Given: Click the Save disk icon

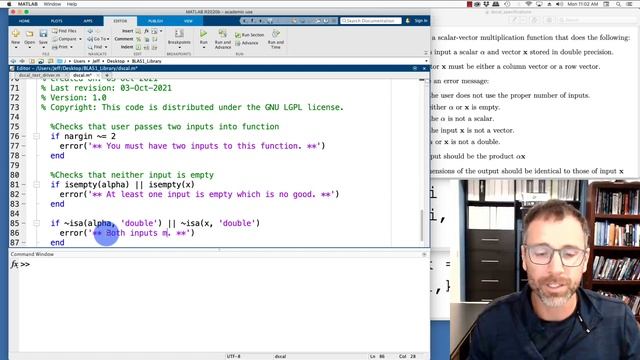Looking at the screenshot, I should click(43, 34).
